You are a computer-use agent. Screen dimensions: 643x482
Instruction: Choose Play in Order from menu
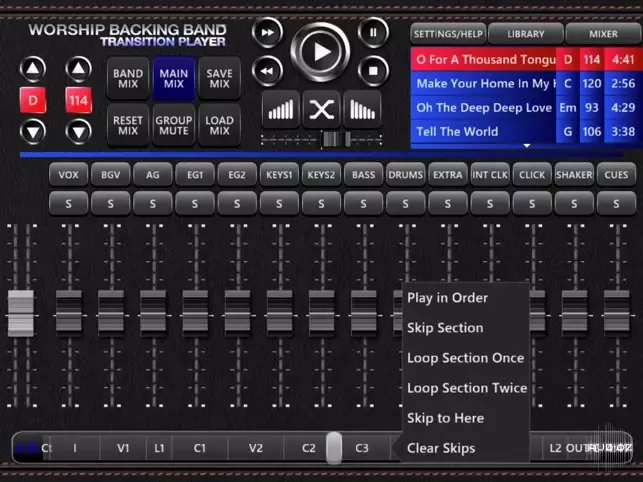(x=447, y=298)
